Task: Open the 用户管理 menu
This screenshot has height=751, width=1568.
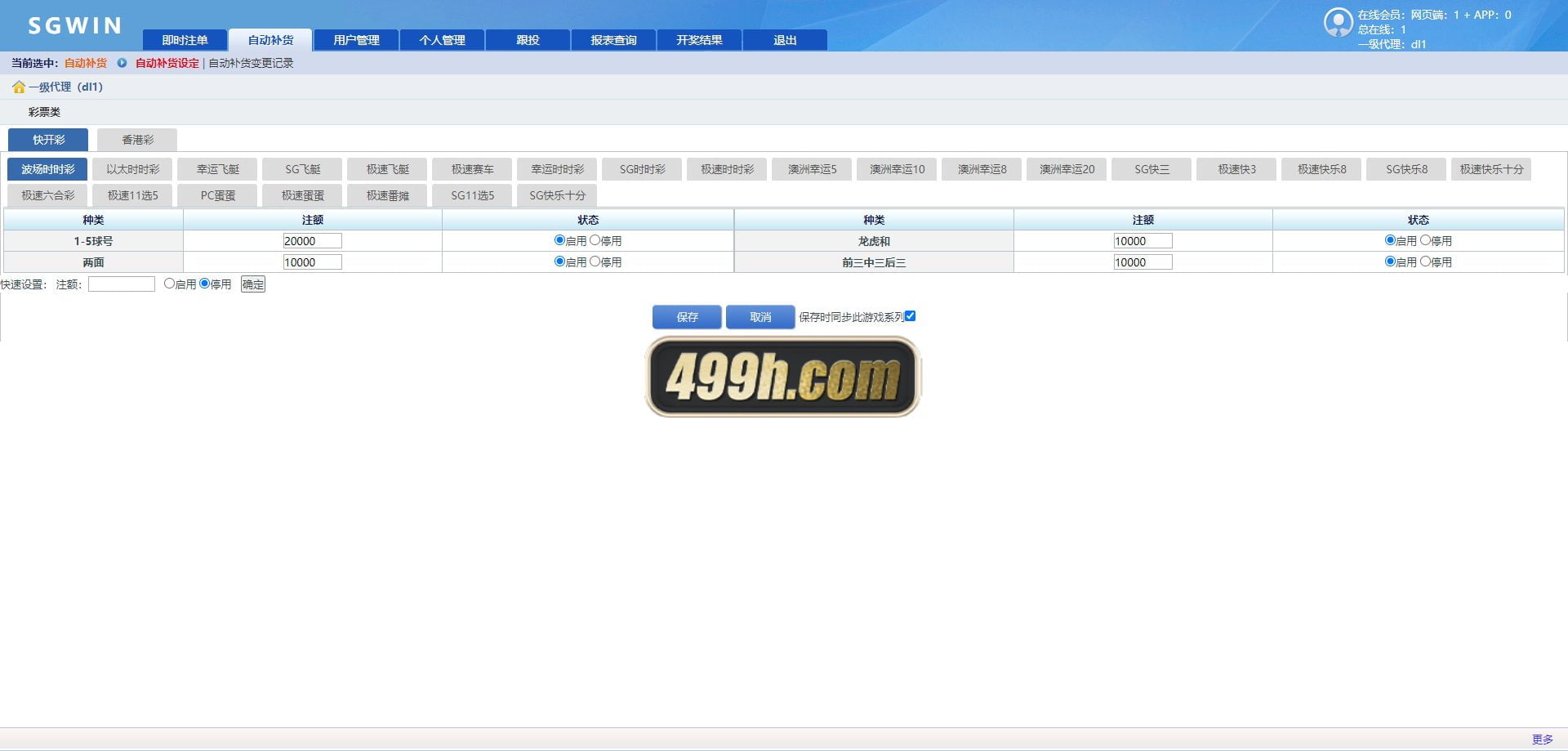Action: pyautogui.click(x=356, y=40)
